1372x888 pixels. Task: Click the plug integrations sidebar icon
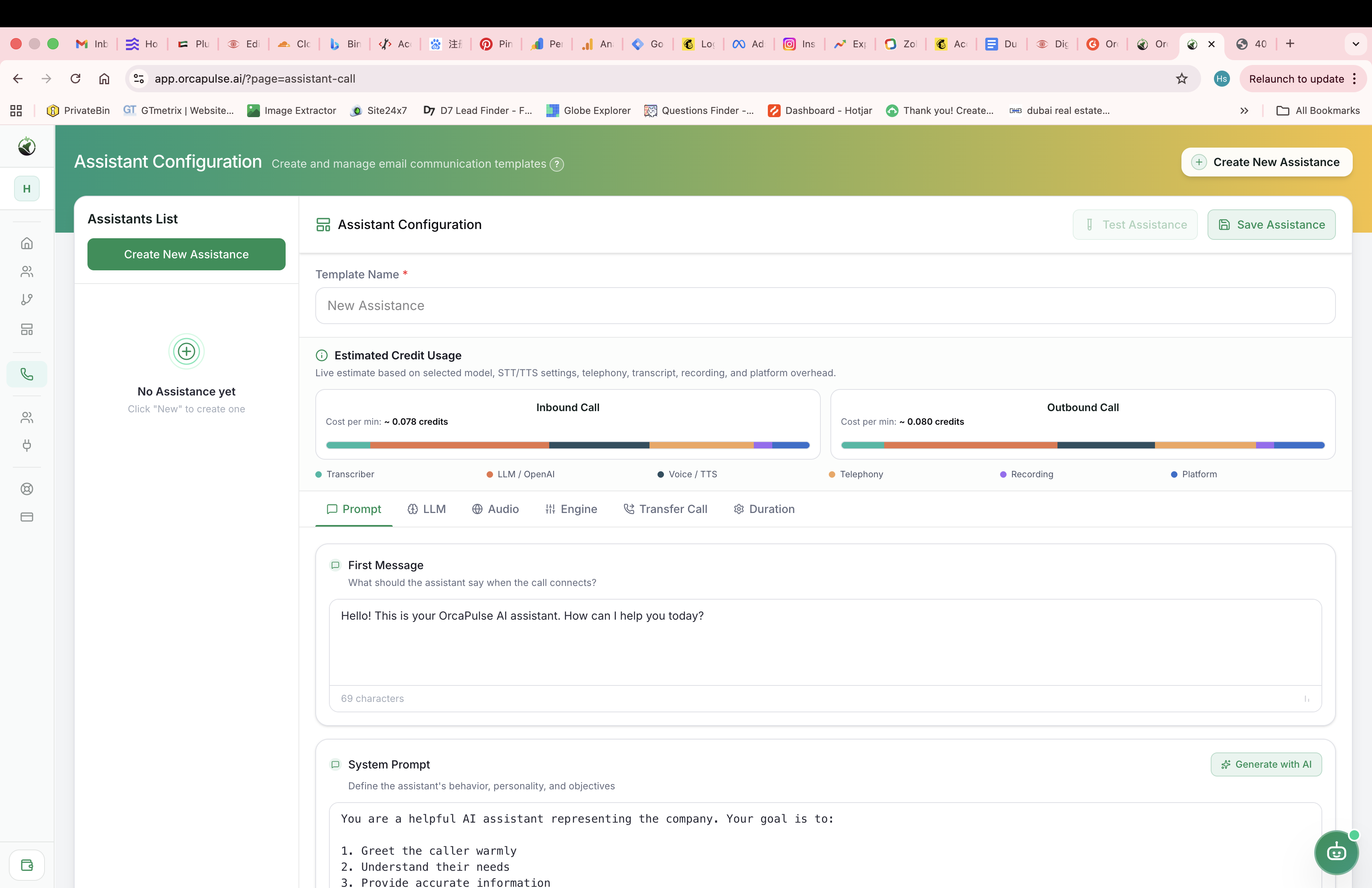[26, 445]
